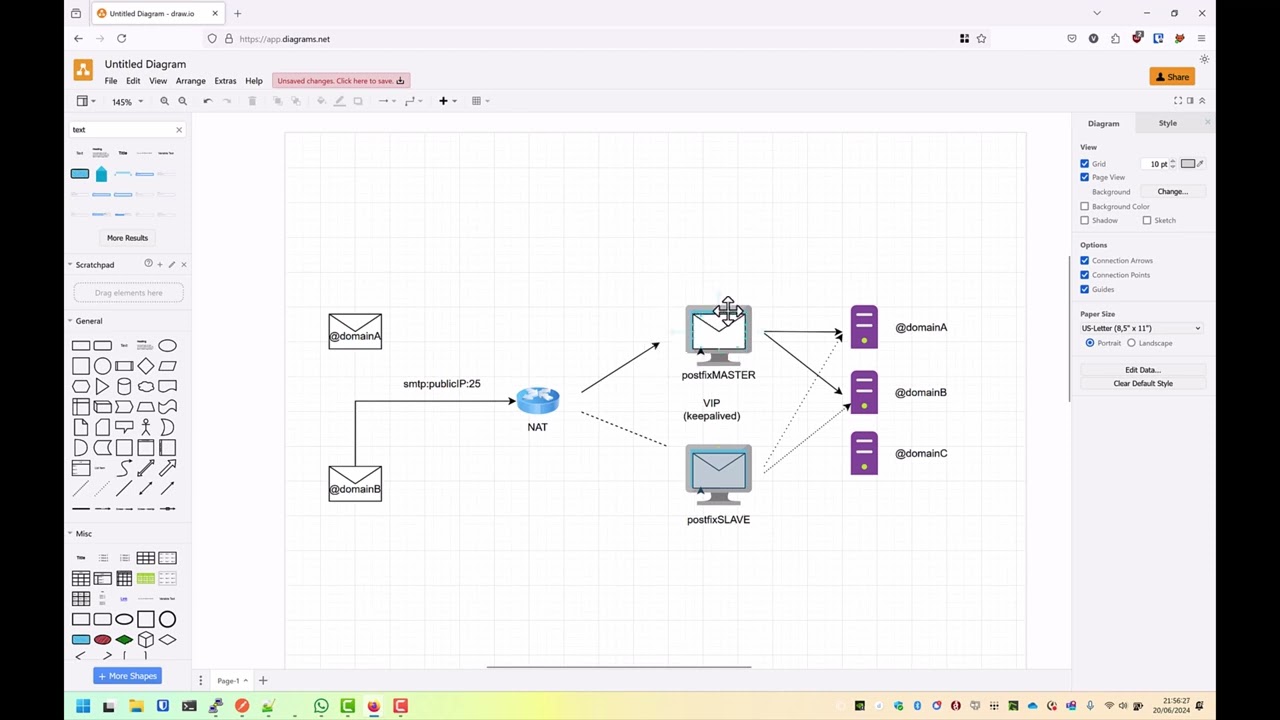This screenshot has height=720, width=1280.
Task: Enable the Shadow checkbox
Action: (x=1084, y=220)
